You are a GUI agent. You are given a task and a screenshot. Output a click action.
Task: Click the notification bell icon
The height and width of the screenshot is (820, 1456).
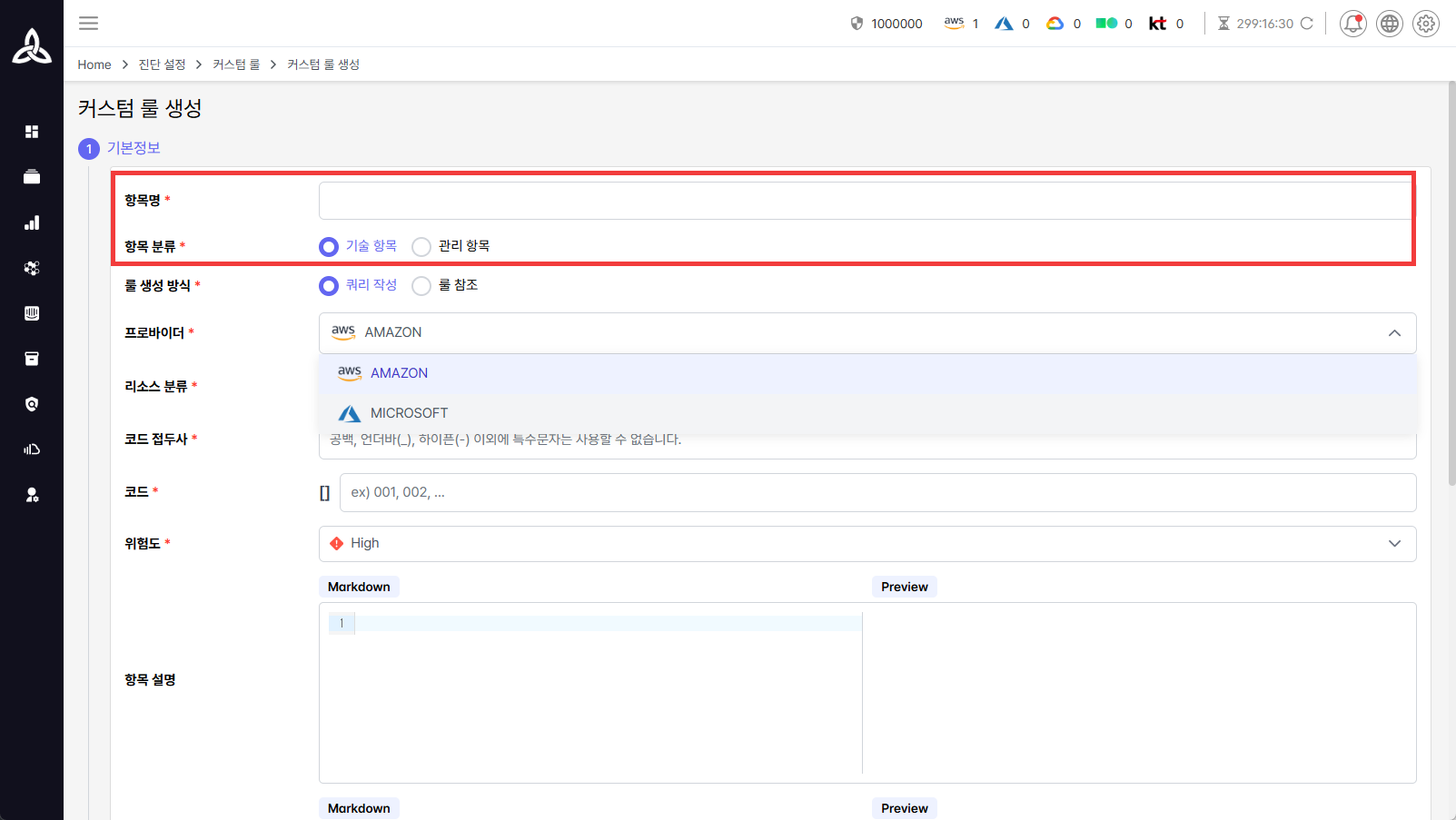pyautogui.click(x=1352, y=24)
